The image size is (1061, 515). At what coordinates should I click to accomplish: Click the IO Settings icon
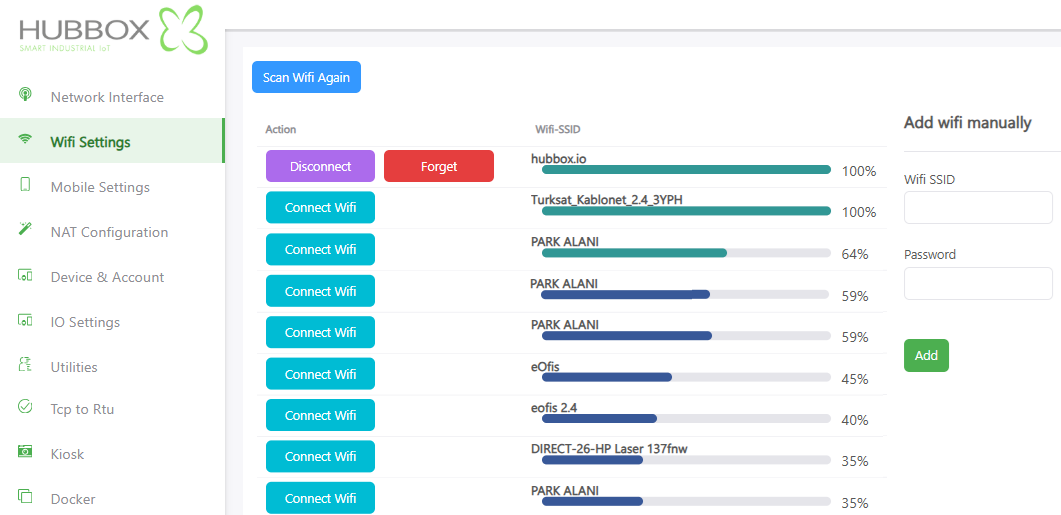(x=26, y=320)
